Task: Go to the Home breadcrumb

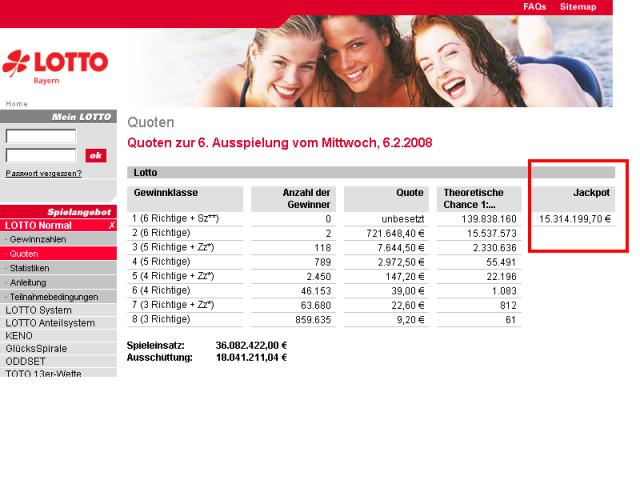Action: pyautogui.click(x=17, y=104)
